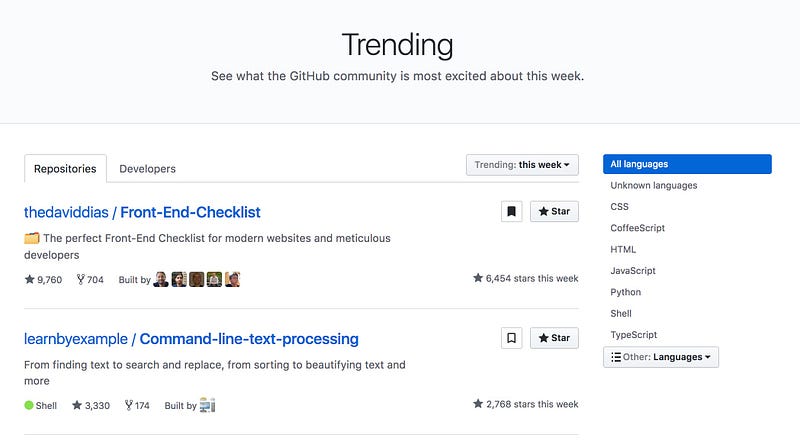Star the Front-End-Checklist repository
Image resolution: width=800 pixels, height=445 pixels.
[554, 211]
